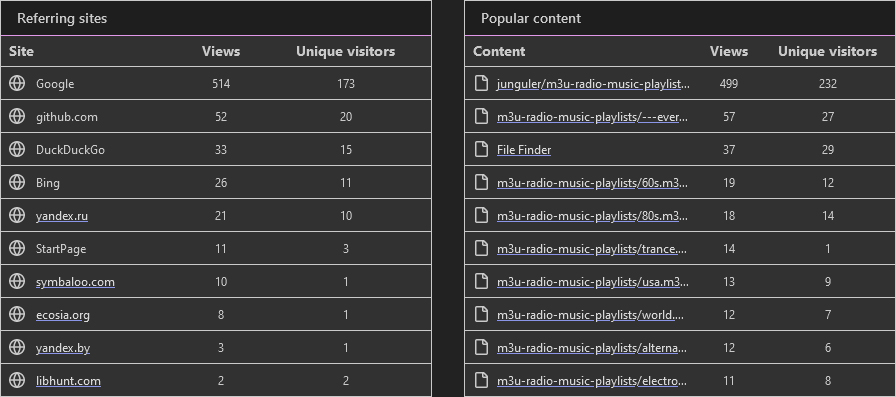This screenshot has width=896, height=397.
Task: Open the m3u-radio-music-playlists/electro link
Action: click(x=592, y=381)
